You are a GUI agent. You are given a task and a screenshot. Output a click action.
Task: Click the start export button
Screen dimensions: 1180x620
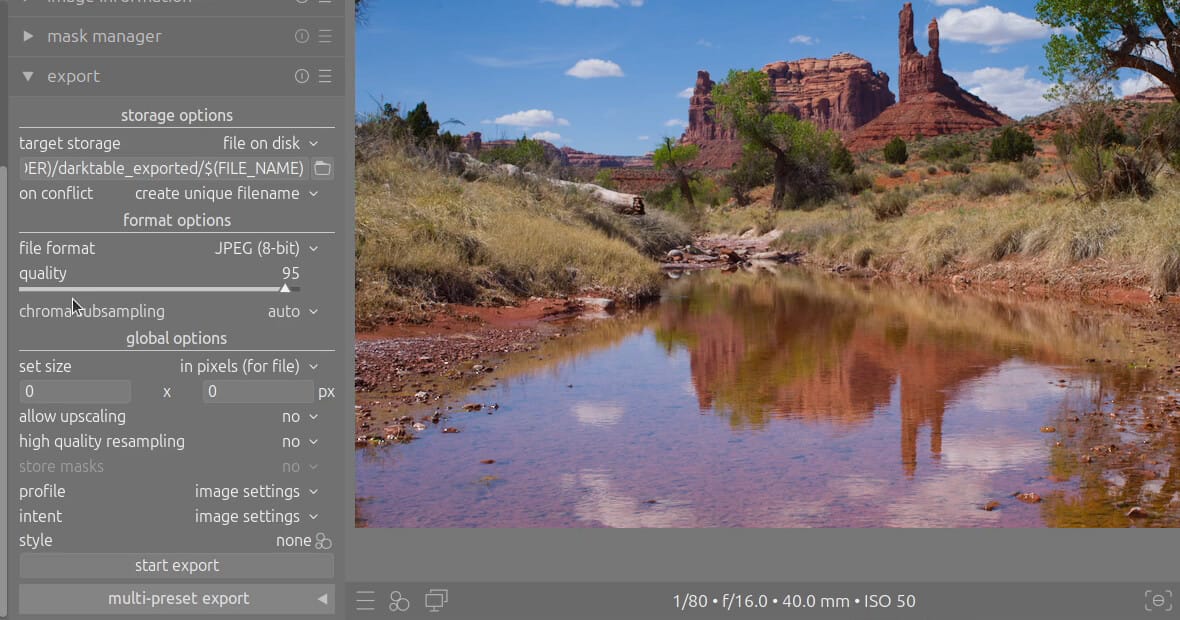[176, 566]
